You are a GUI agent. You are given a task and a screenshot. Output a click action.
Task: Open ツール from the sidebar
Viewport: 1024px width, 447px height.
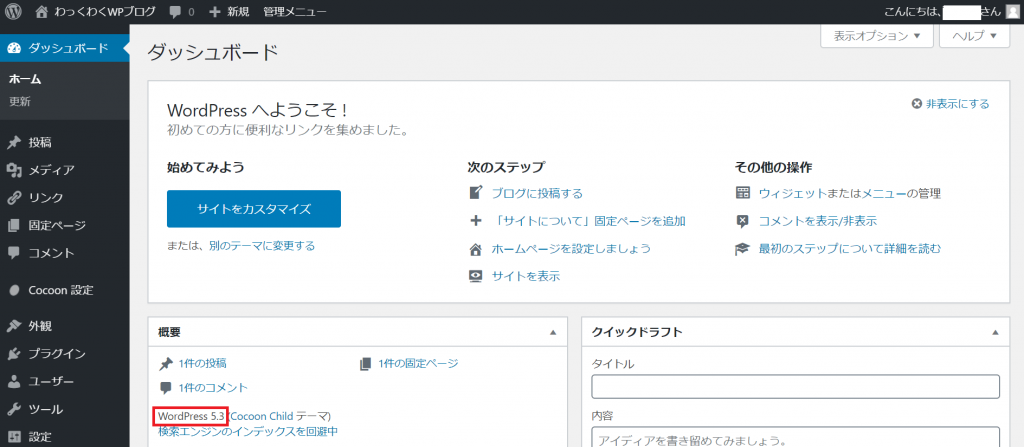point(45,409)
